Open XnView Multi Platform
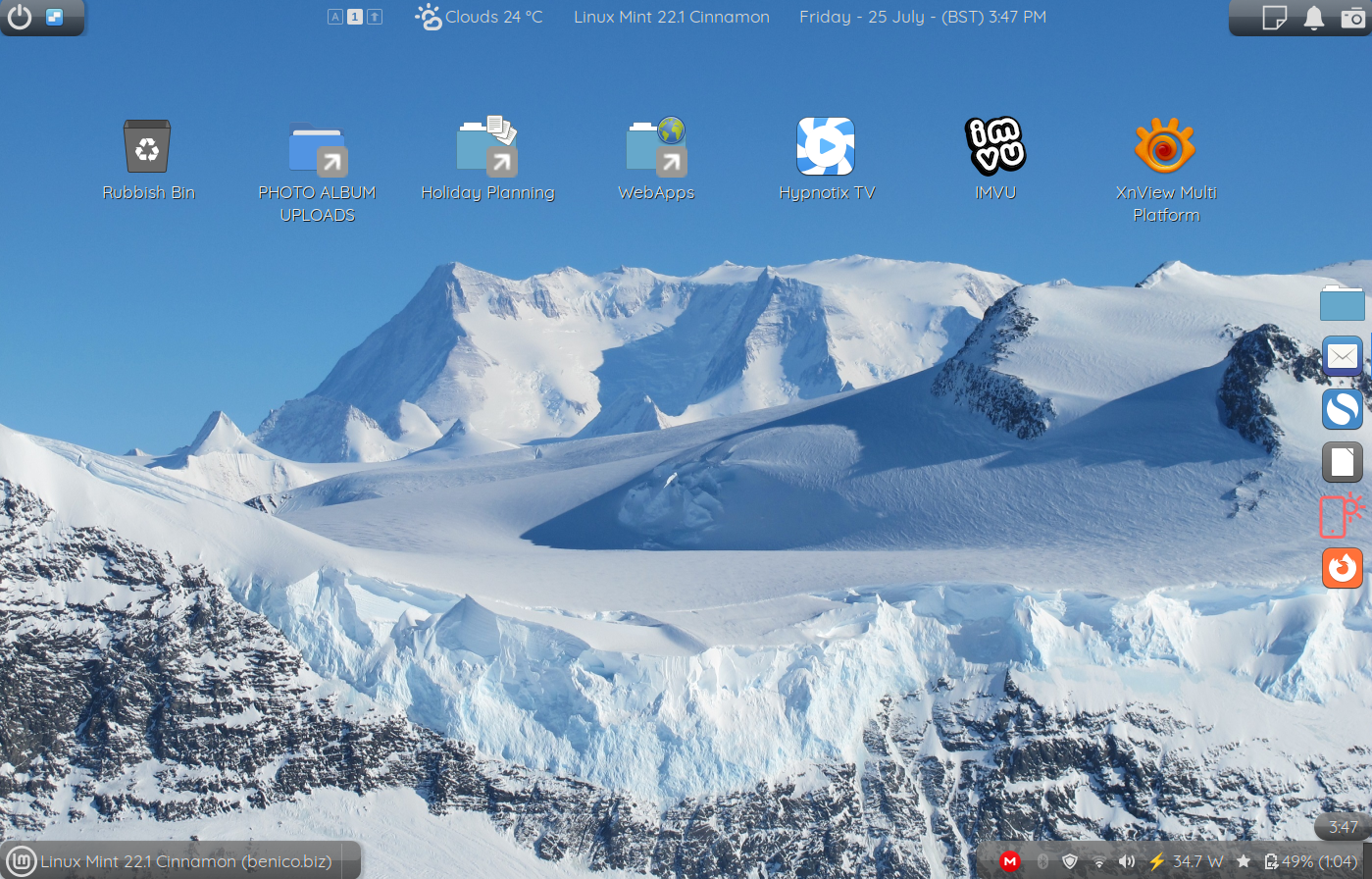 point(1165,147)
